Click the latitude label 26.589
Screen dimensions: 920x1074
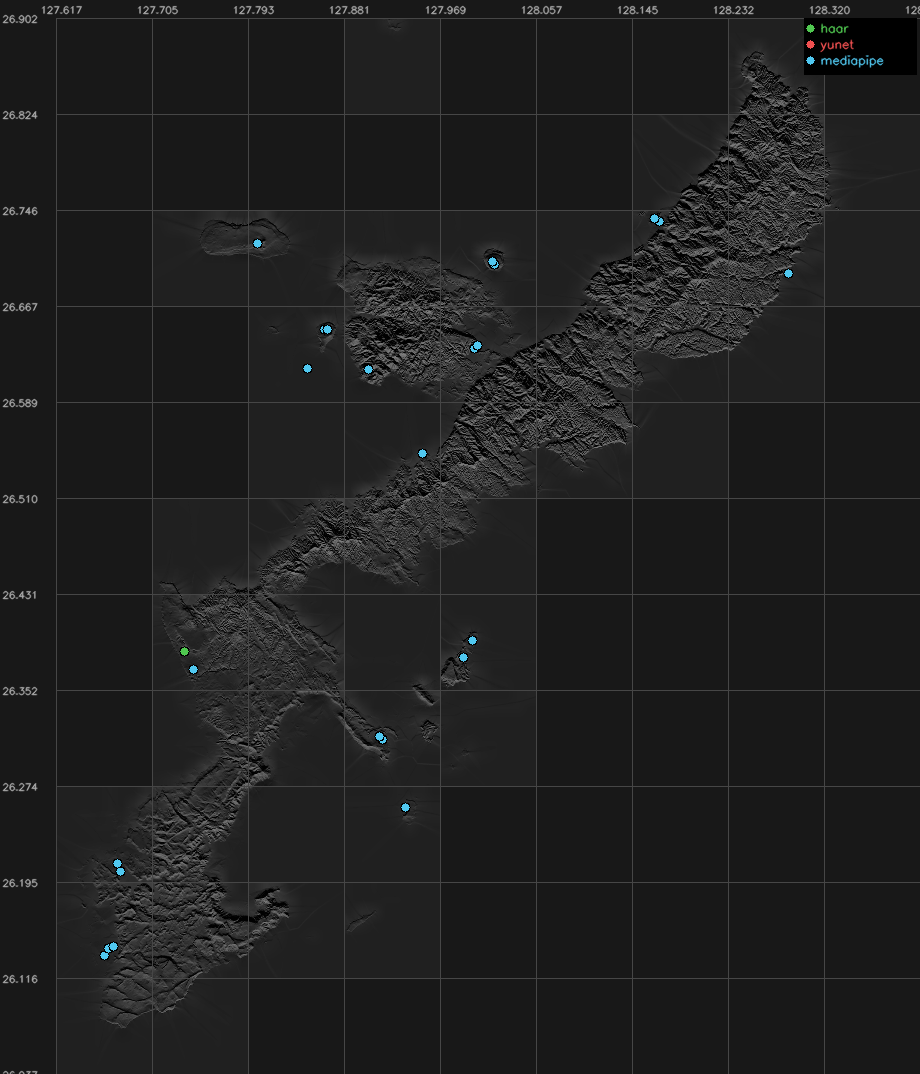pos(20,403)
